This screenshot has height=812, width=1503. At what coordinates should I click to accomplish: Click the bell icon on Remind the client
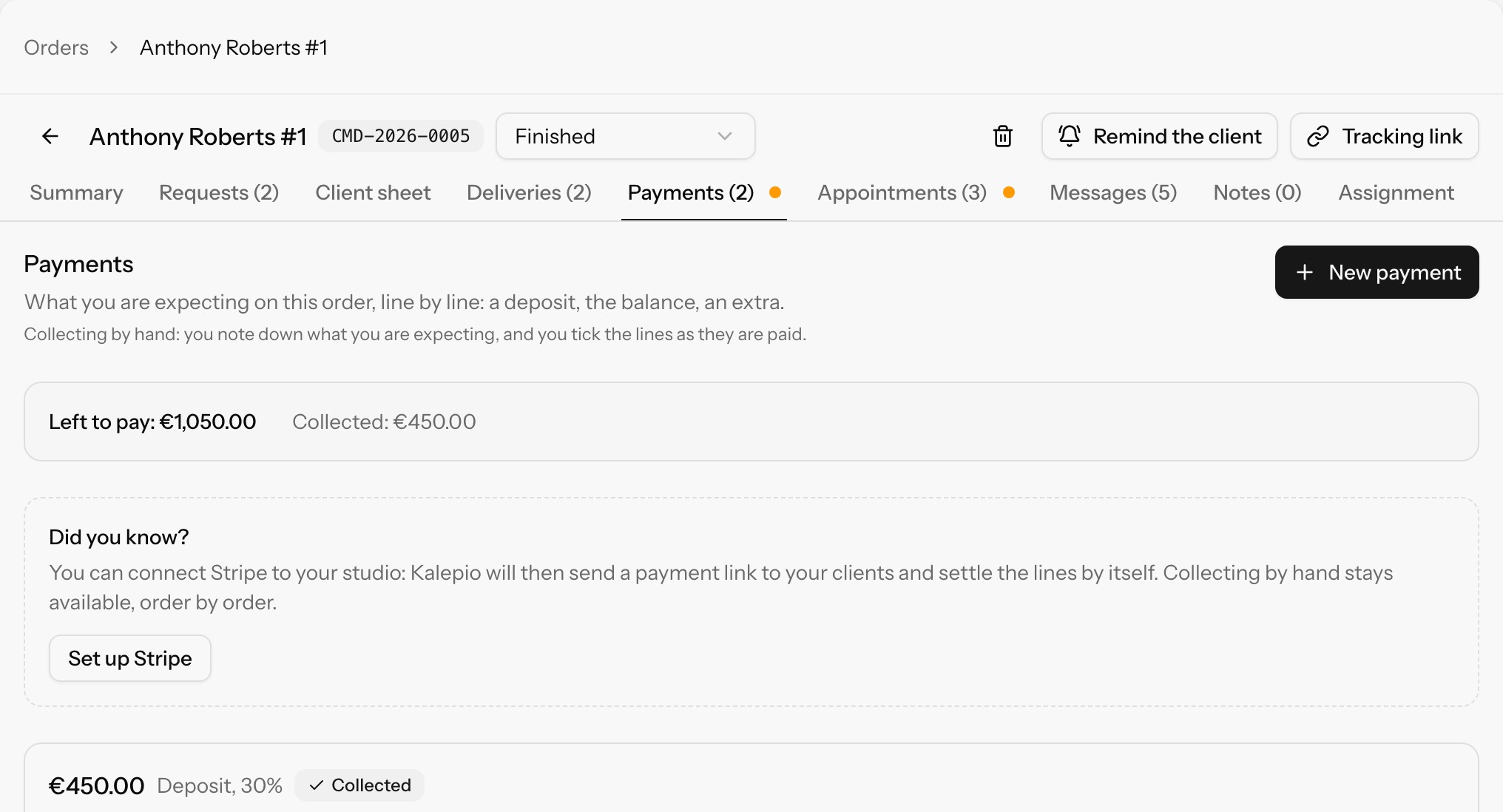click(1070, 136)
